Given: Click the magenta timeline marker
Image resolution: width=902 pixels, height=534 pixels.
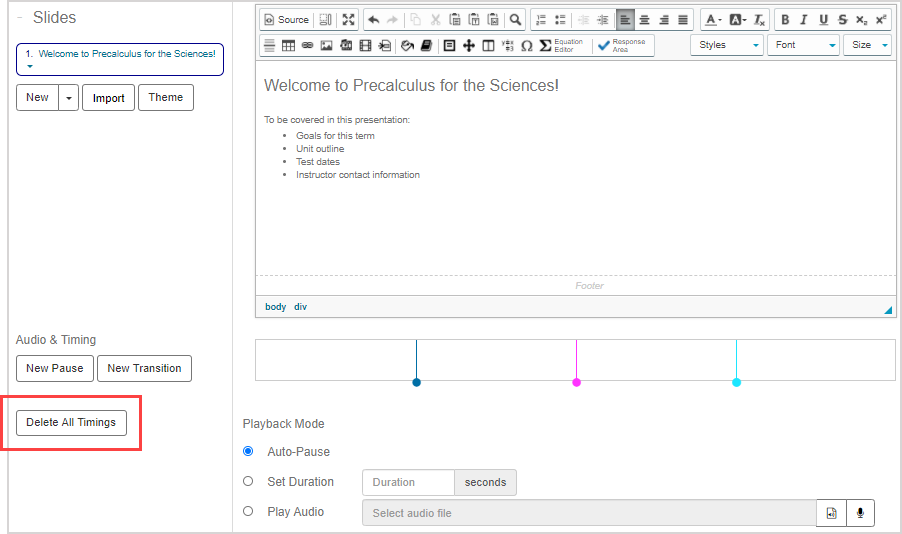Looking at the screenshot, I should tap(576, 382).
